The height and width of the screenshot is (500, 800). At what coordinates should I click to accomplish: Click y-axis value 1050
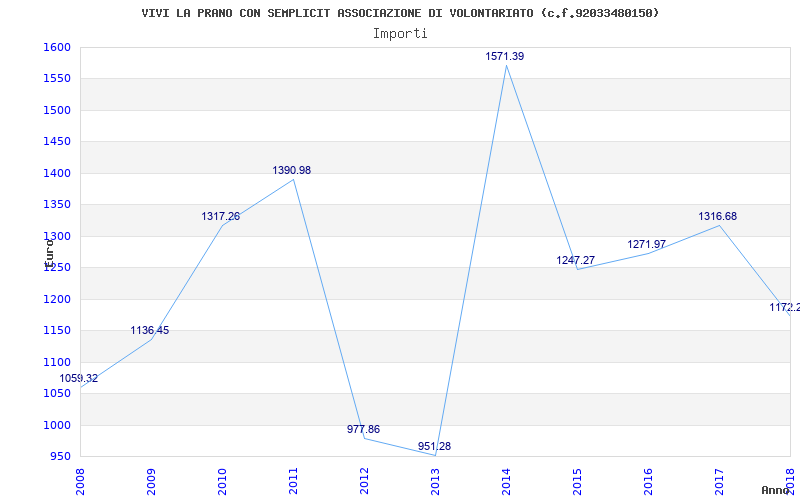[57, 393]
